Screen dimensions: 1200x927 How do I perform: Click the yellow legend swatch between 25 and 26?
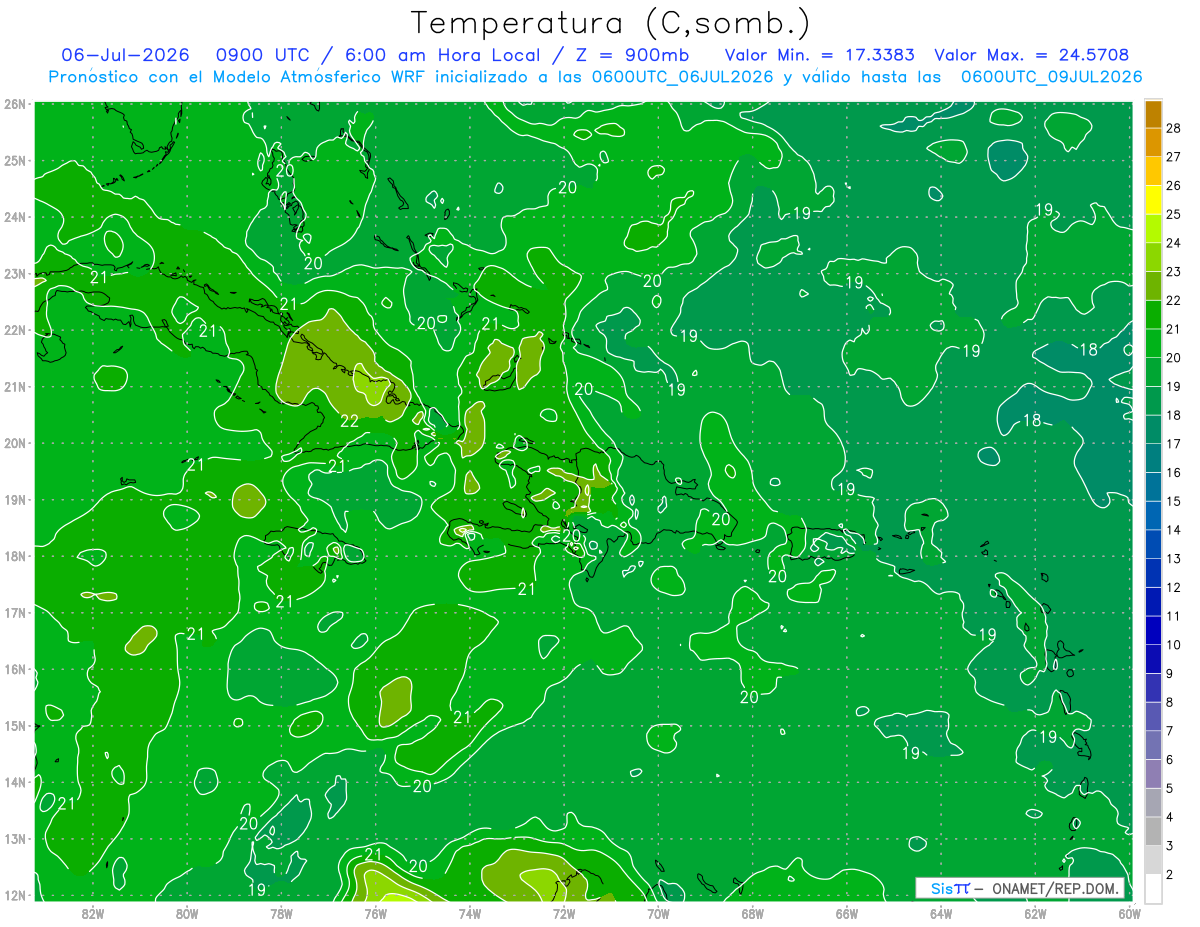(x=1153, y=201)
